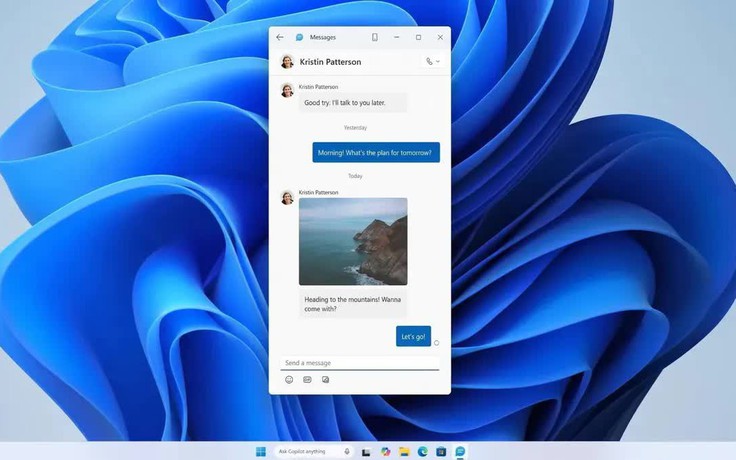Screen dimensions: 736x460
Task: Click avatar beside the "Good try" message
Action: click(287, 90)
